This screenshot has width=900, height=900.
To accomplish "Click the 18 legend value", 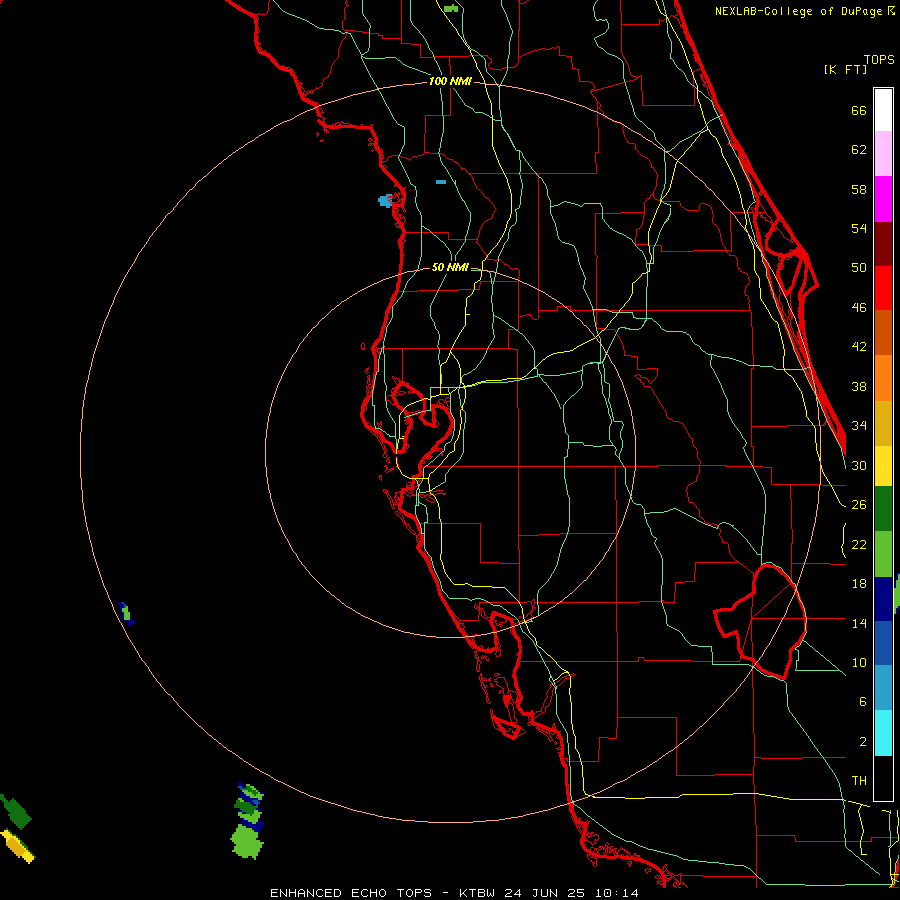I will (859, 584).
